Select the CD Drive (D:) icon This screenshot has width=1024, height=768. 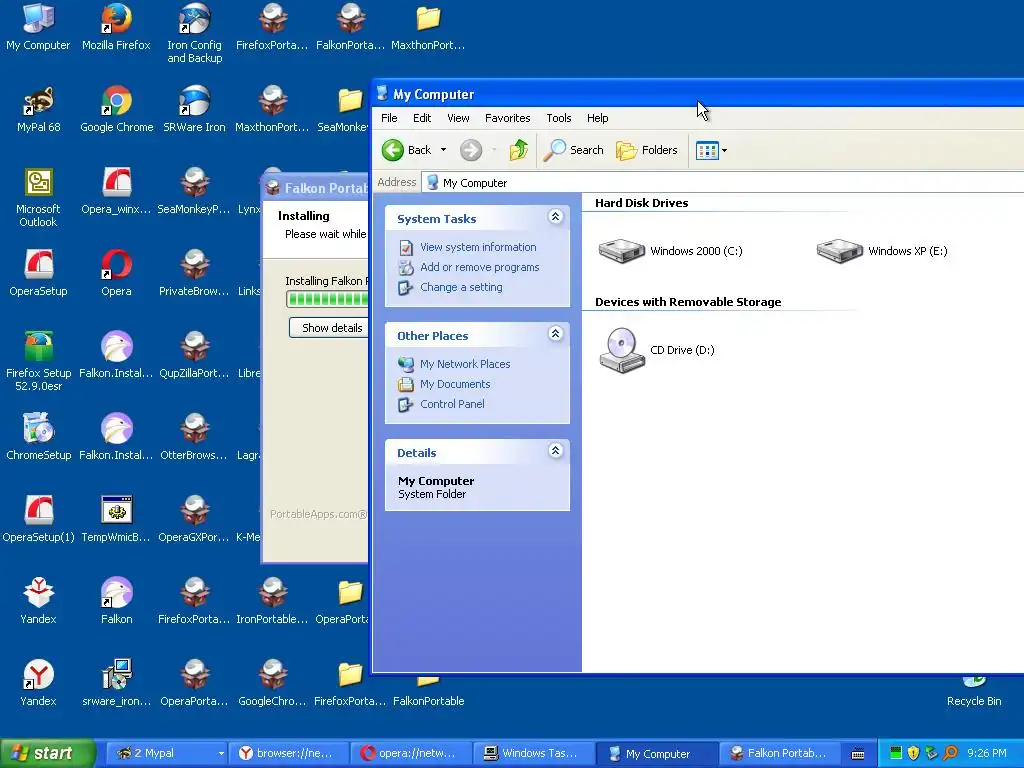(657, 350)
